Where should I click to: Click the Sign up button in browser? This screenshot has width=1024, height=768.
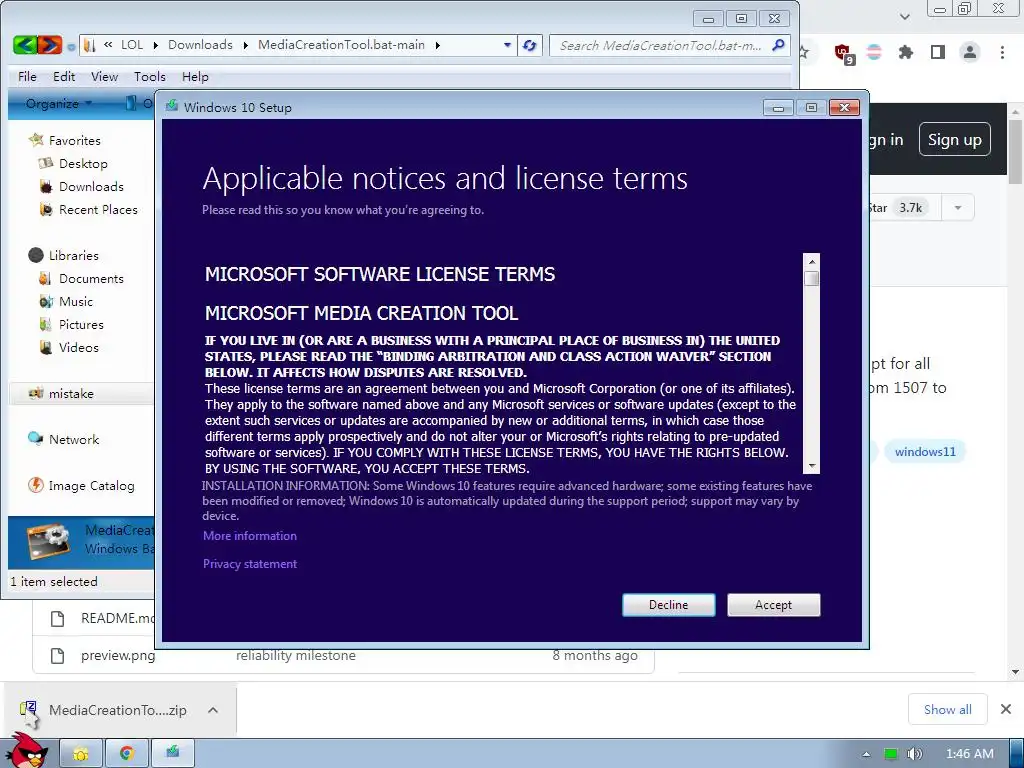954,140
